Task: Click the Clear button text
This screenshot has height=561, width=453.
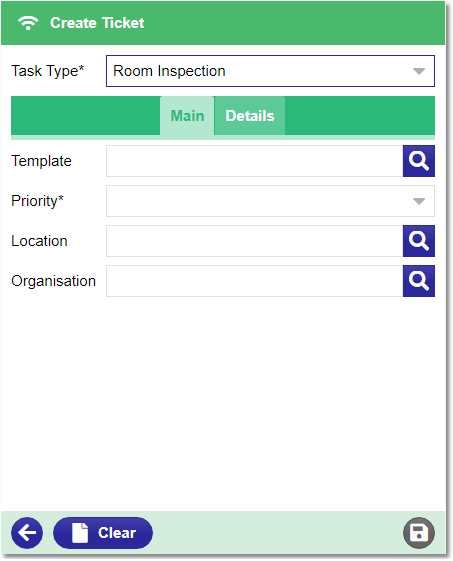Action: [x=117, y=533]
